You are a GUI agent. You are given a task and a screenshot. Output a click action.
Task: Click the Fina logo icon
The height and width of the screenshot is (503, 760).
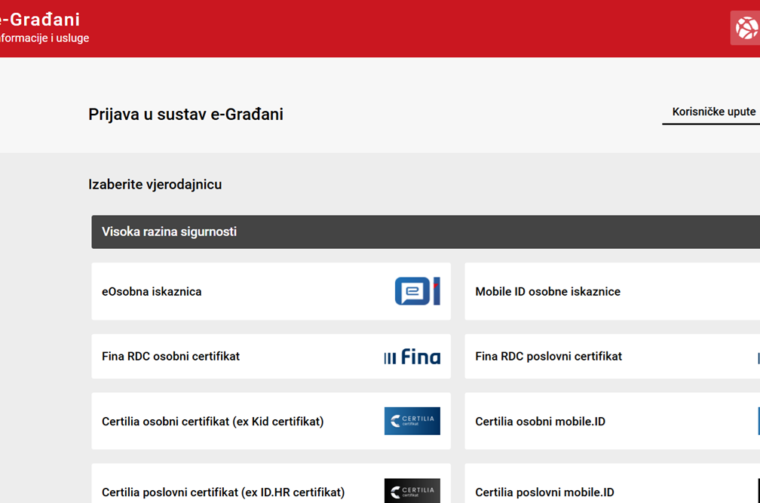412,357
